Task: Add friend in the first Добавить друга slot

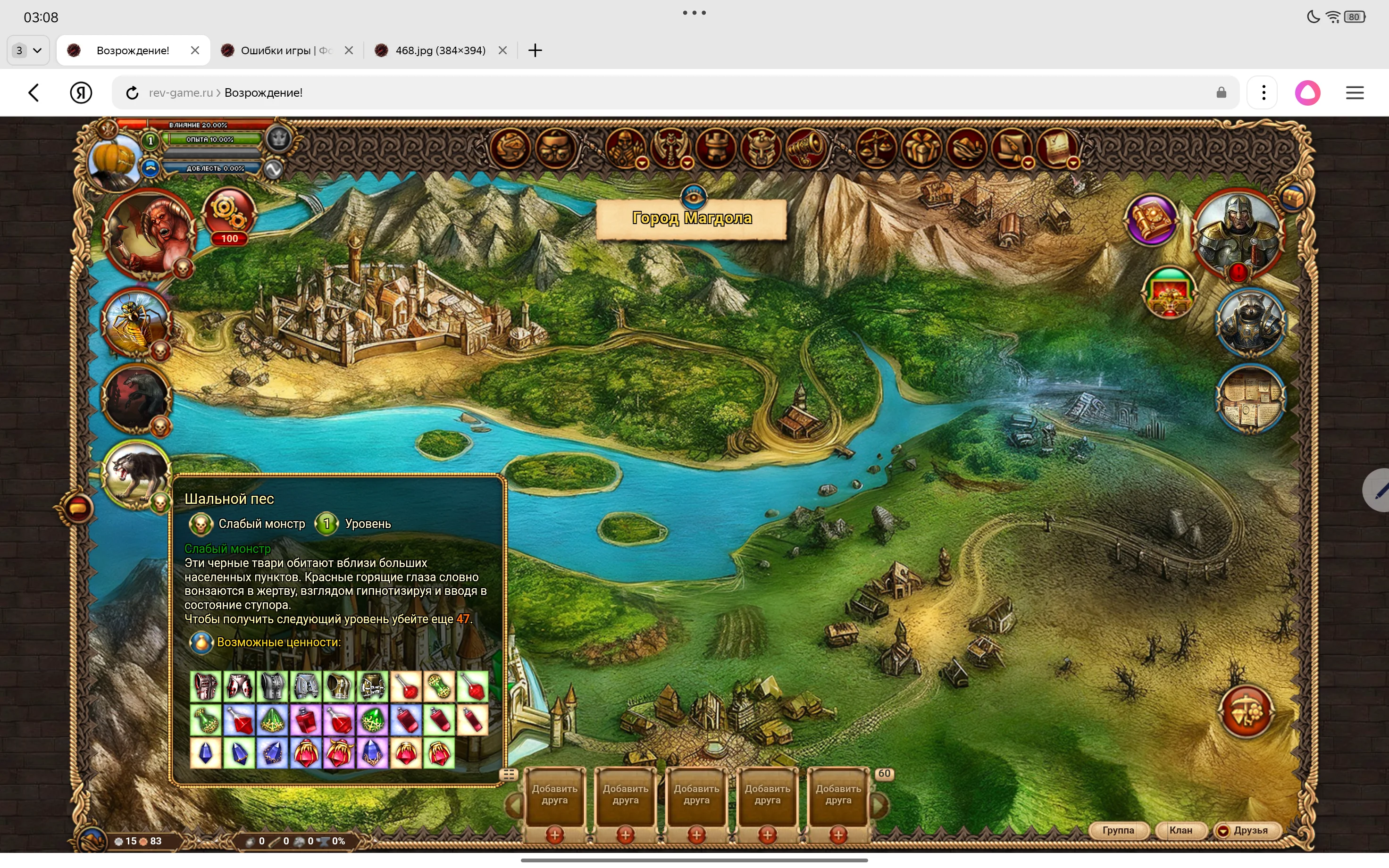Action: [x=554, y=797]
